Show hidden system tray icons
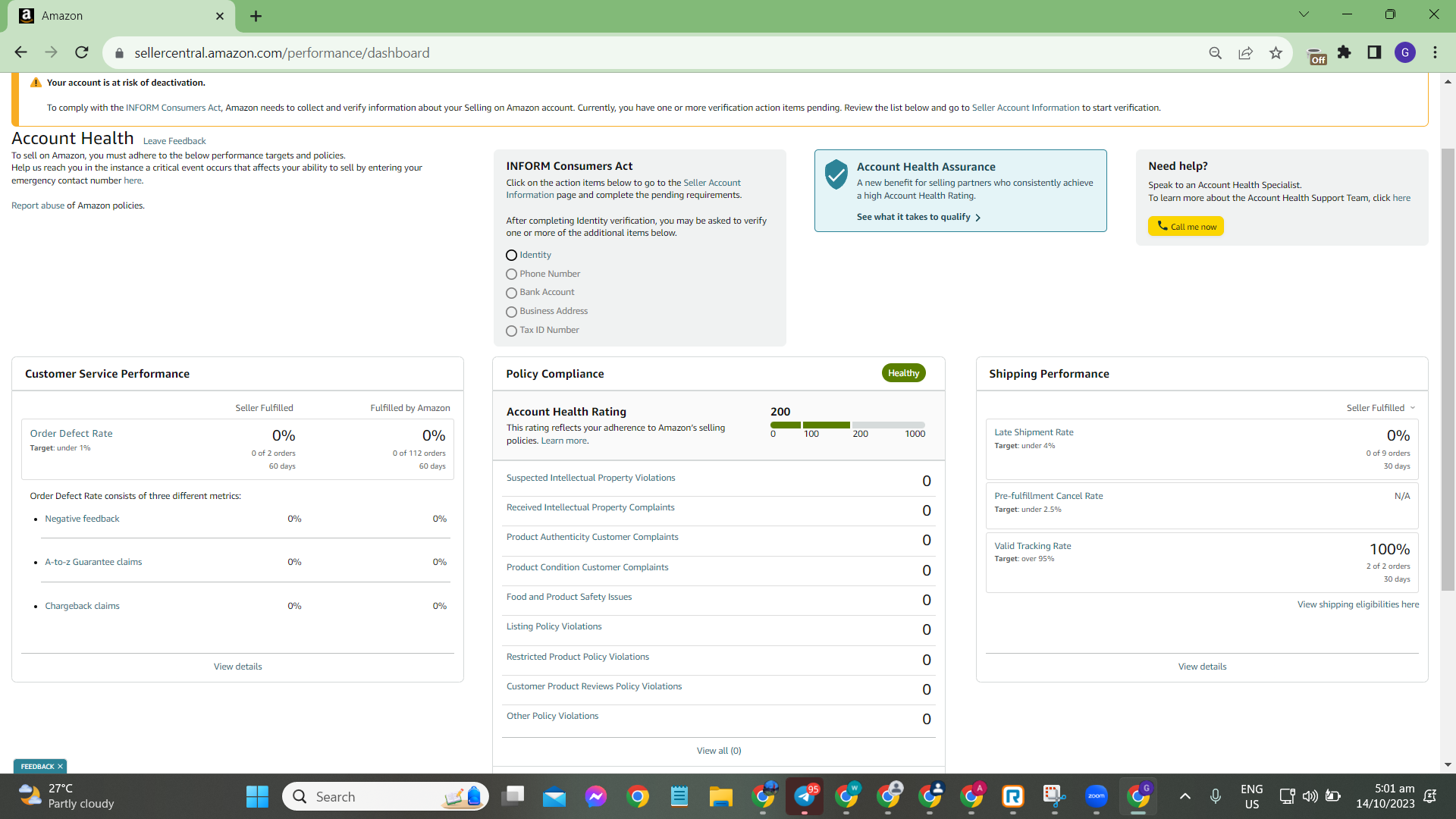1456x819 pixels. (x=1185, y=796)
